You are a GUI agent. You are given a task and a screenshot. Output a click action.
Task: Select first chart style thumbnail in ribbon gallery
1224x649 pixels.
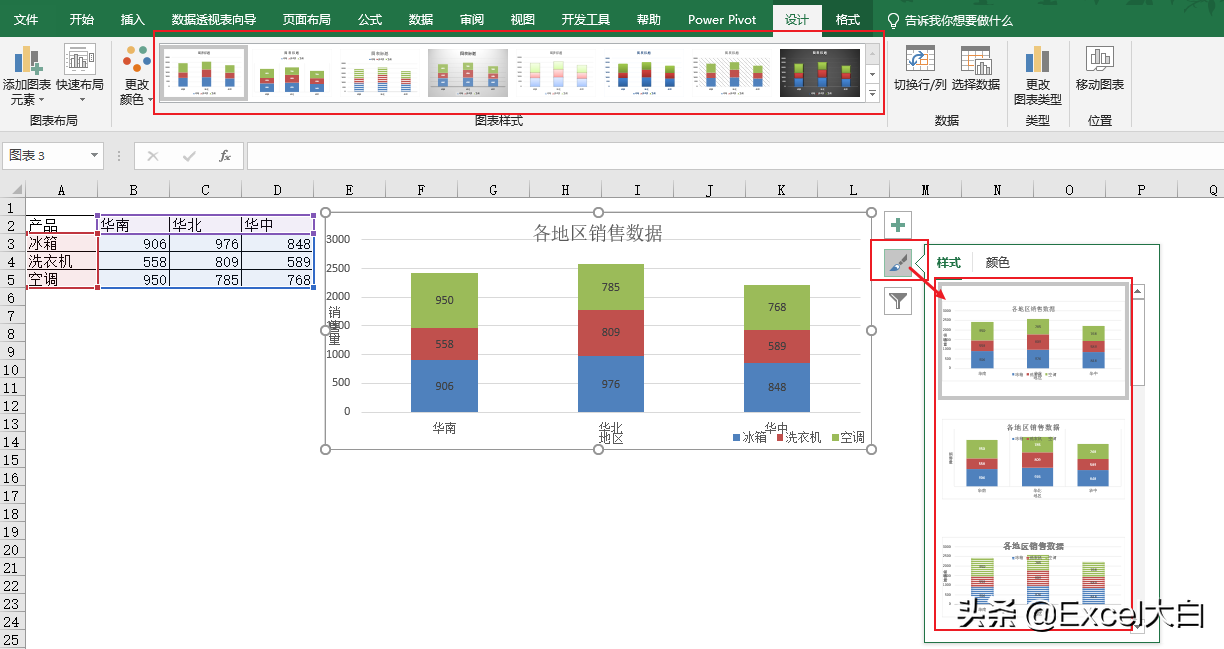coord(203,72)
